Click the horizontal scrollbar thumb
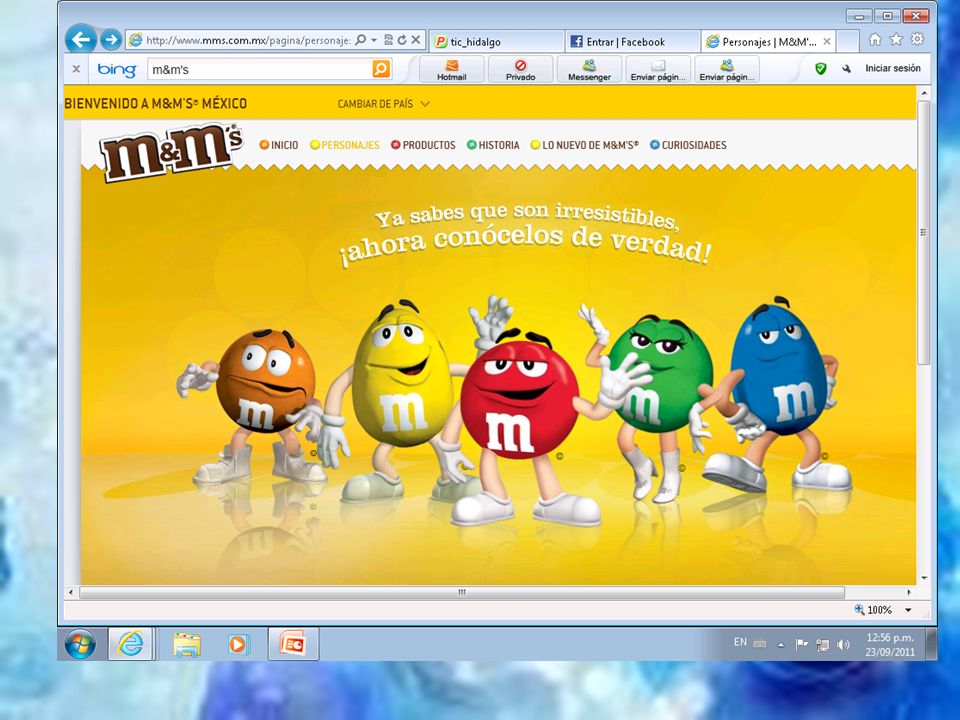 point(462,592)
